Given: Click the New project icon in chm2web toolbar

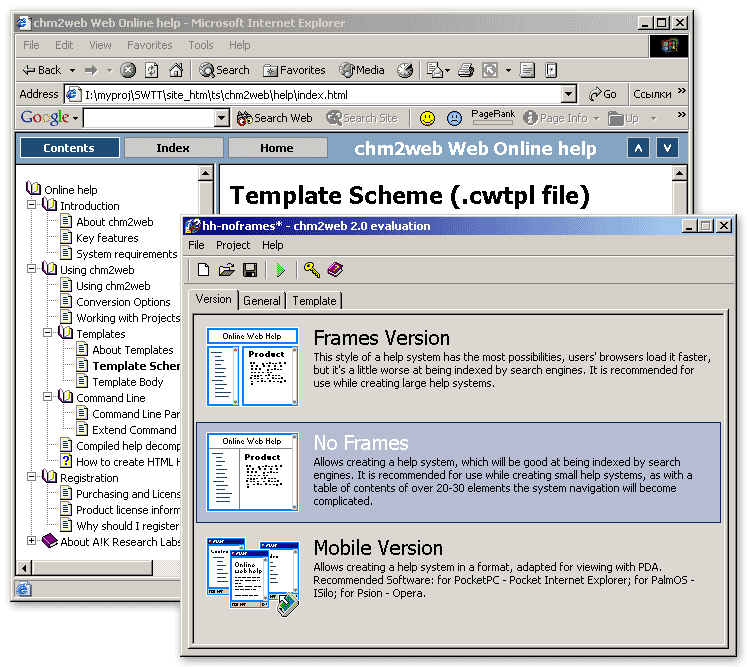Looking at the screenshot, I should (203, 270).
